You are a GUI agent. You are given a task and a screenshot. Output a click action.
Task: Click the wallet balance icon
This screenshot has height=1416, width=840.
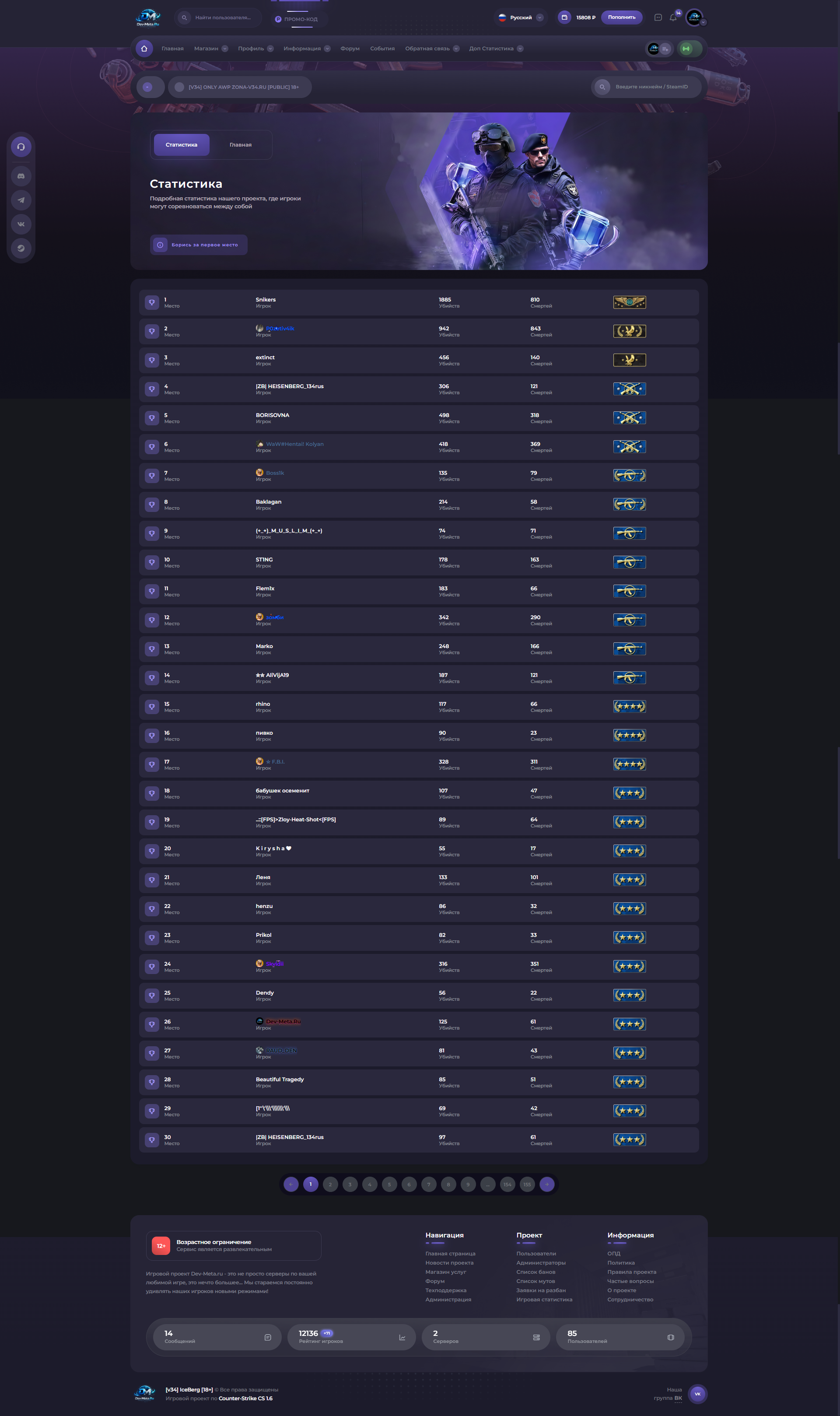[x=564, y=18]
